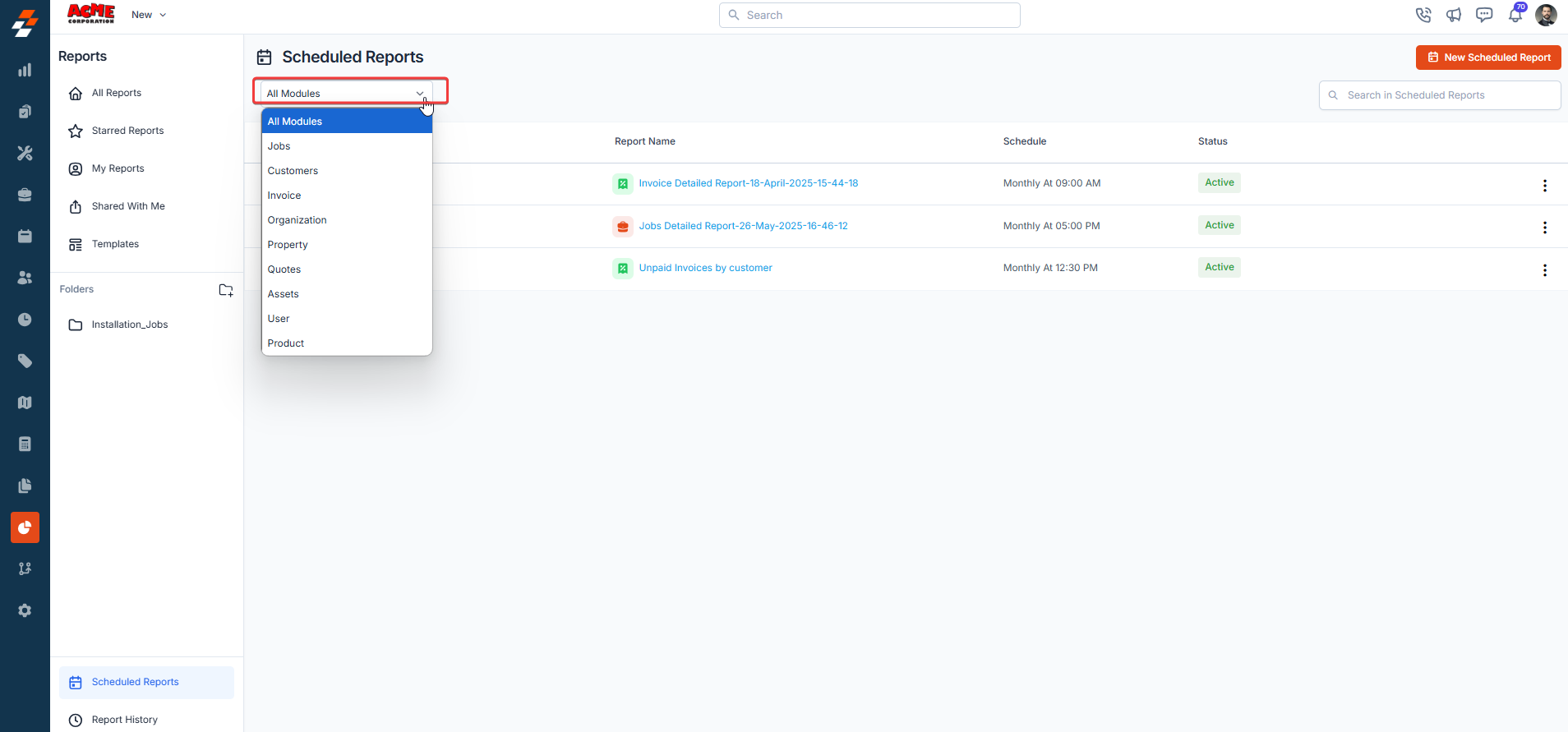Image resolution: width=1568 pixels, height=732 pixels.
Task: Open the phone call icon in header
Action: point(1423,15)
